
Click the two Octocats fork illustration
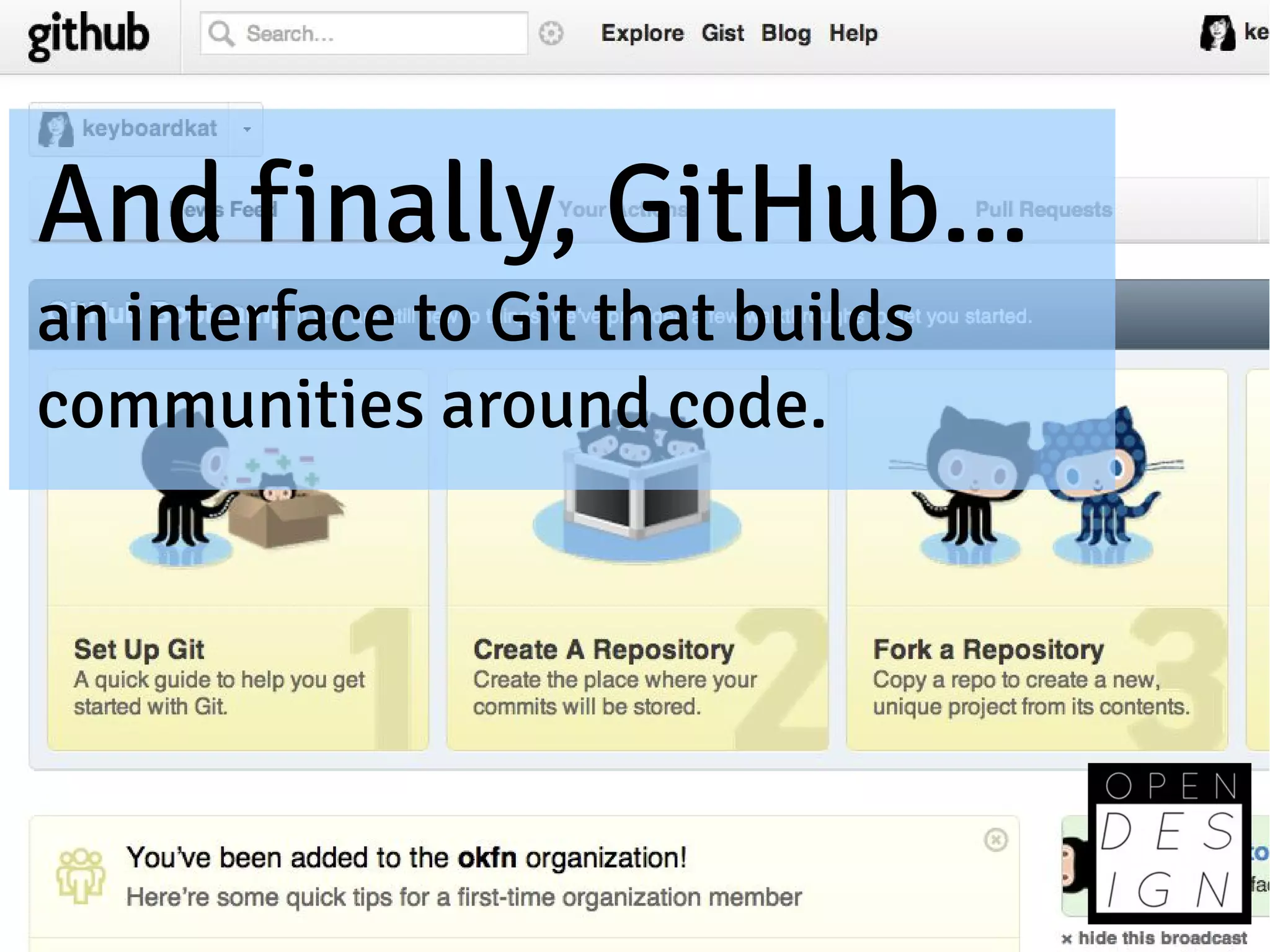1037,485
